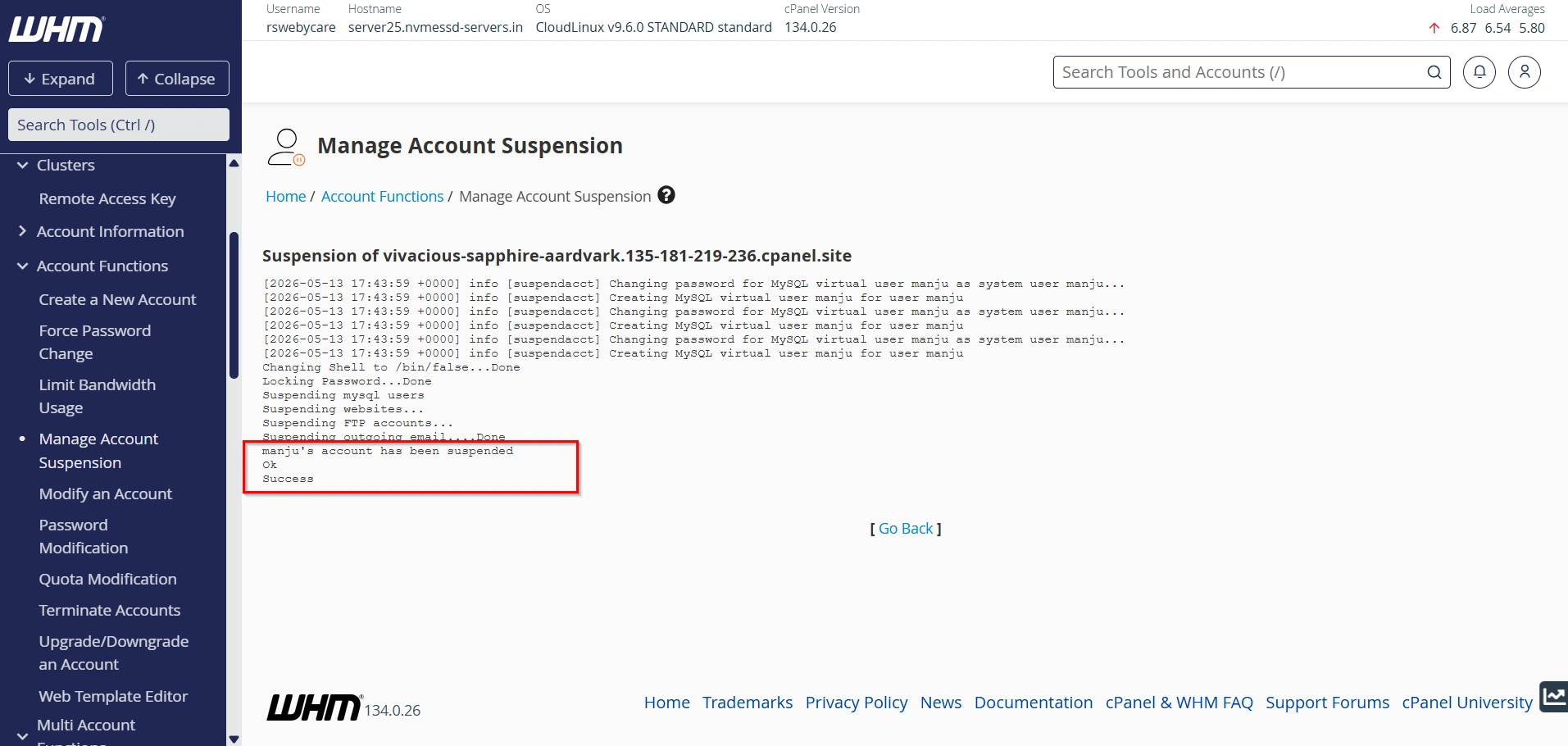Open the News footer link

pos(941,703)
